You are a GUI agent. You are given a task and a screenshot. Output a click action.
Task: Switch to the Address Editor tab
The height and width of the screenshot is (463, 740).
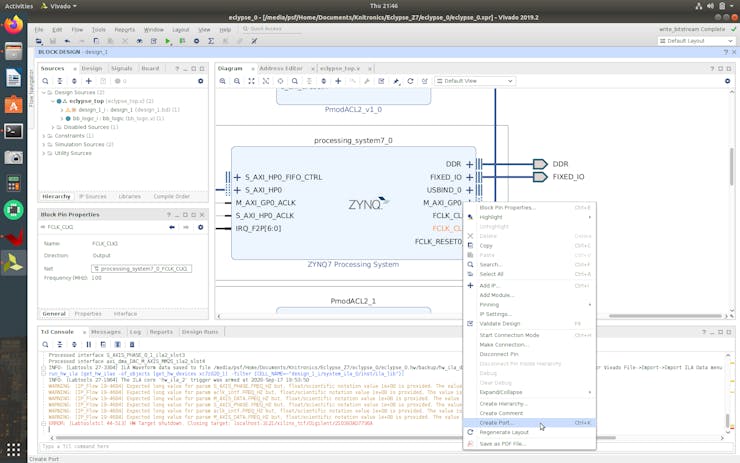click(x=280, y=68)
